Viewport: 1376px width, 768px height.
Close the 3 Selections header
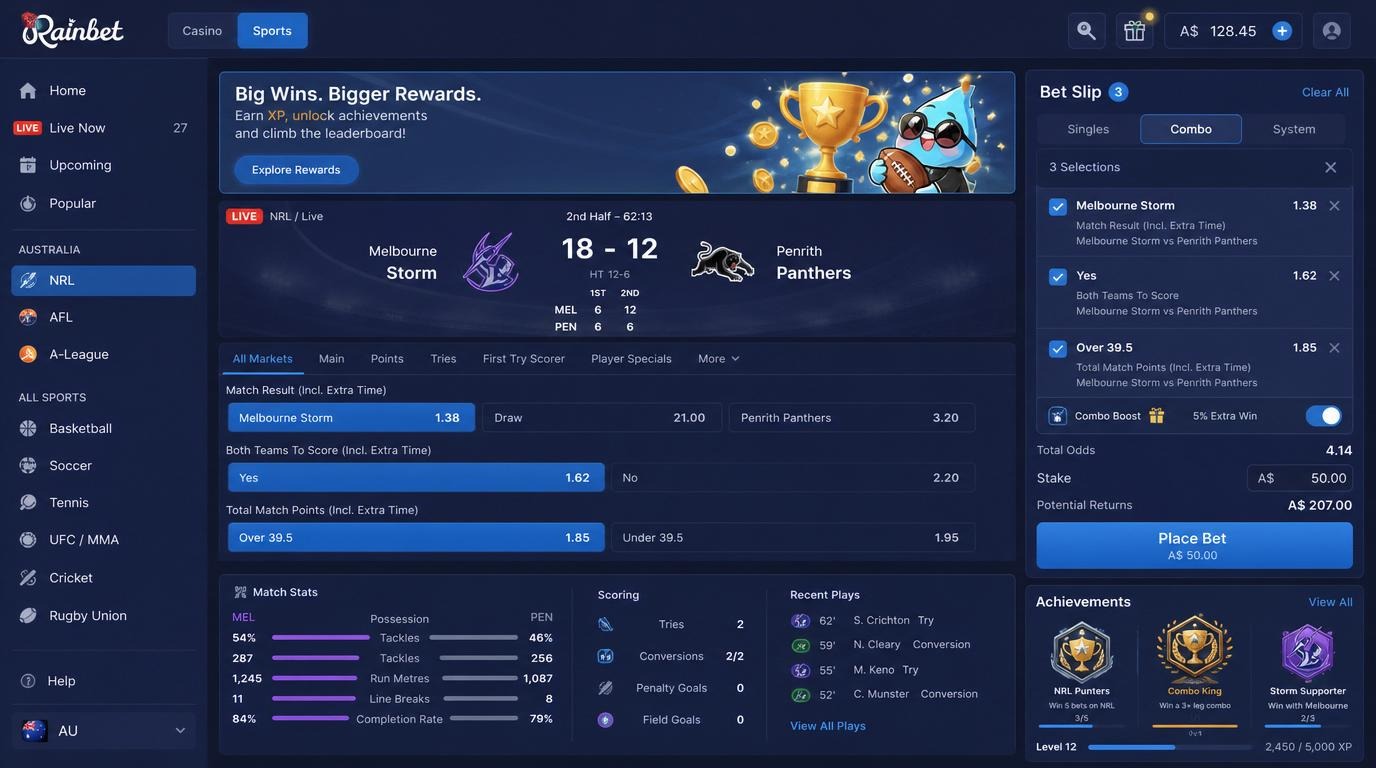1330,167
